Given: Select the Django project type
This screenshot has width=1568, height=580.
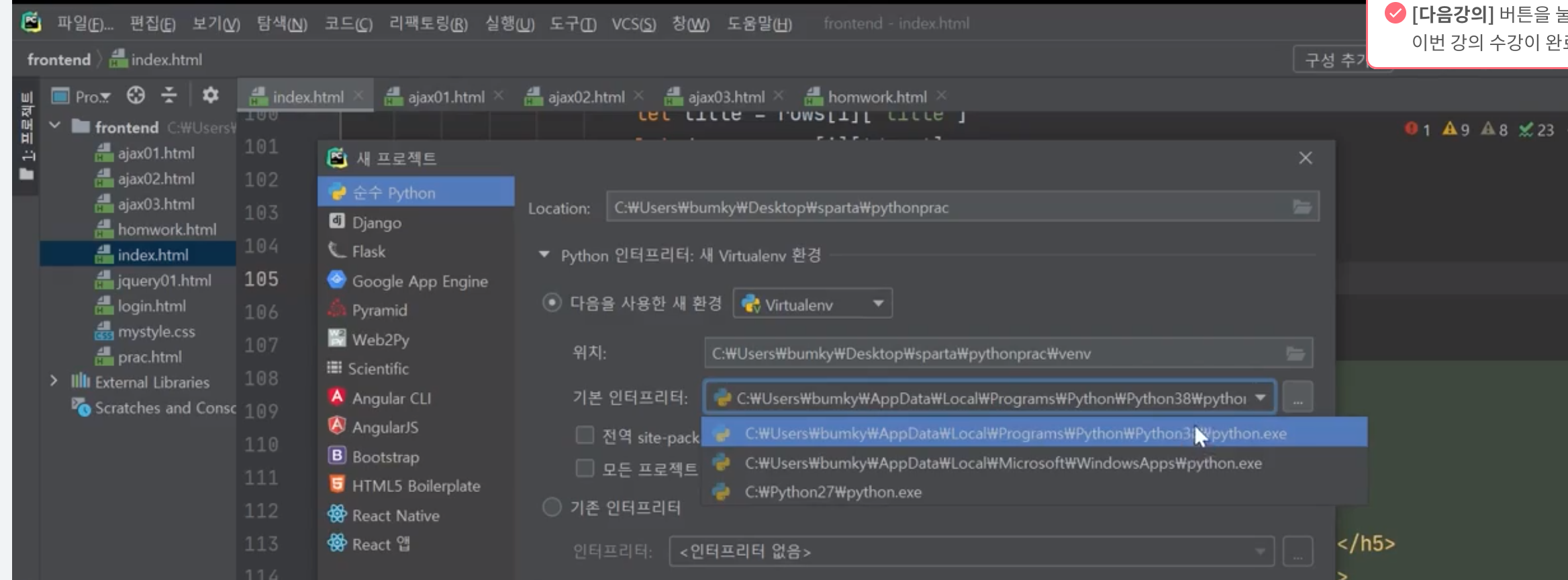Looking at the screenshot, I should (x=415, y=222).
